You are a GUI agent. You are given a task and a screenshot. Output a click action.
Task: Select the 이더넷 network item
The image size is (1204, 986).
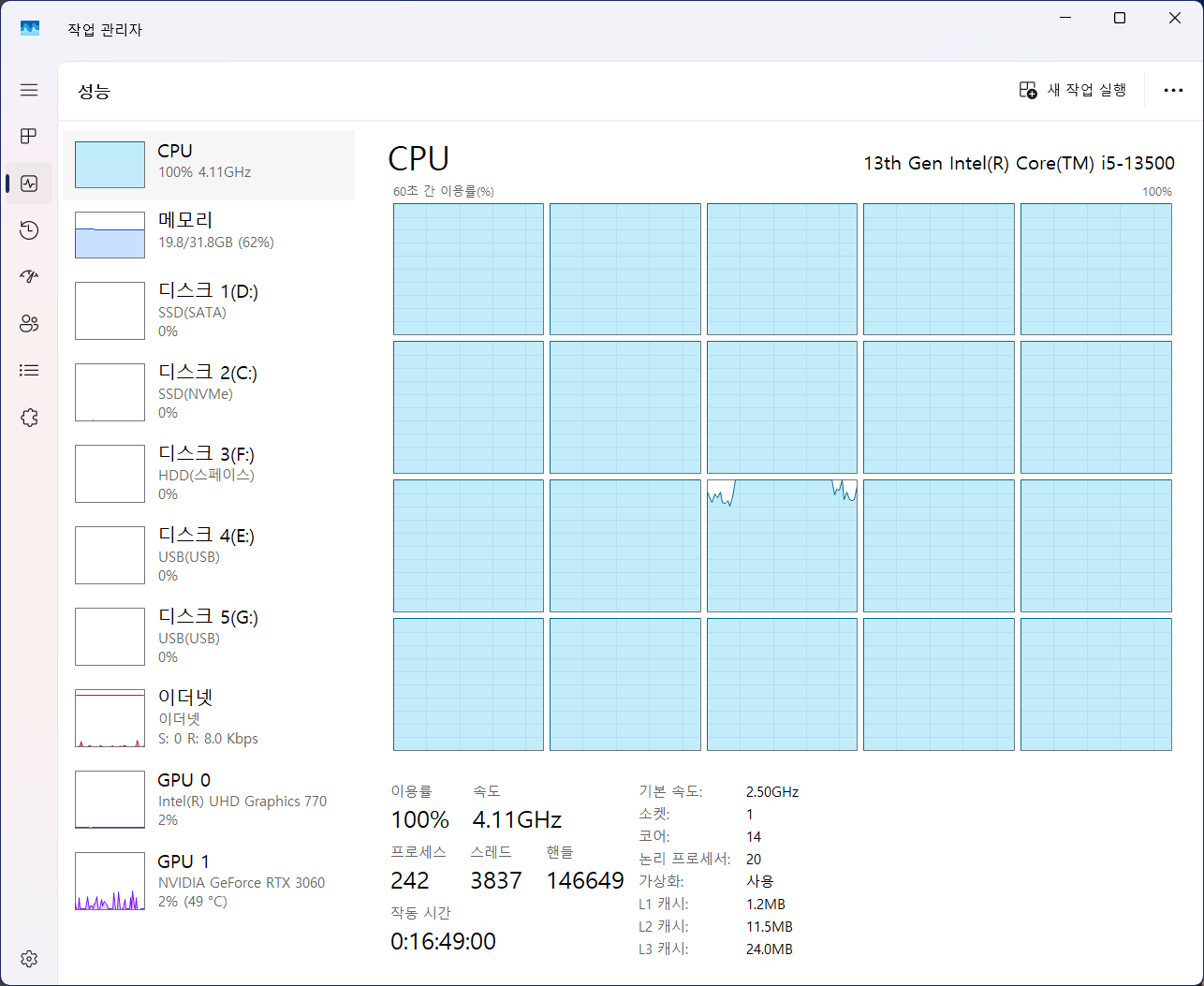click(x=209, y=718)
